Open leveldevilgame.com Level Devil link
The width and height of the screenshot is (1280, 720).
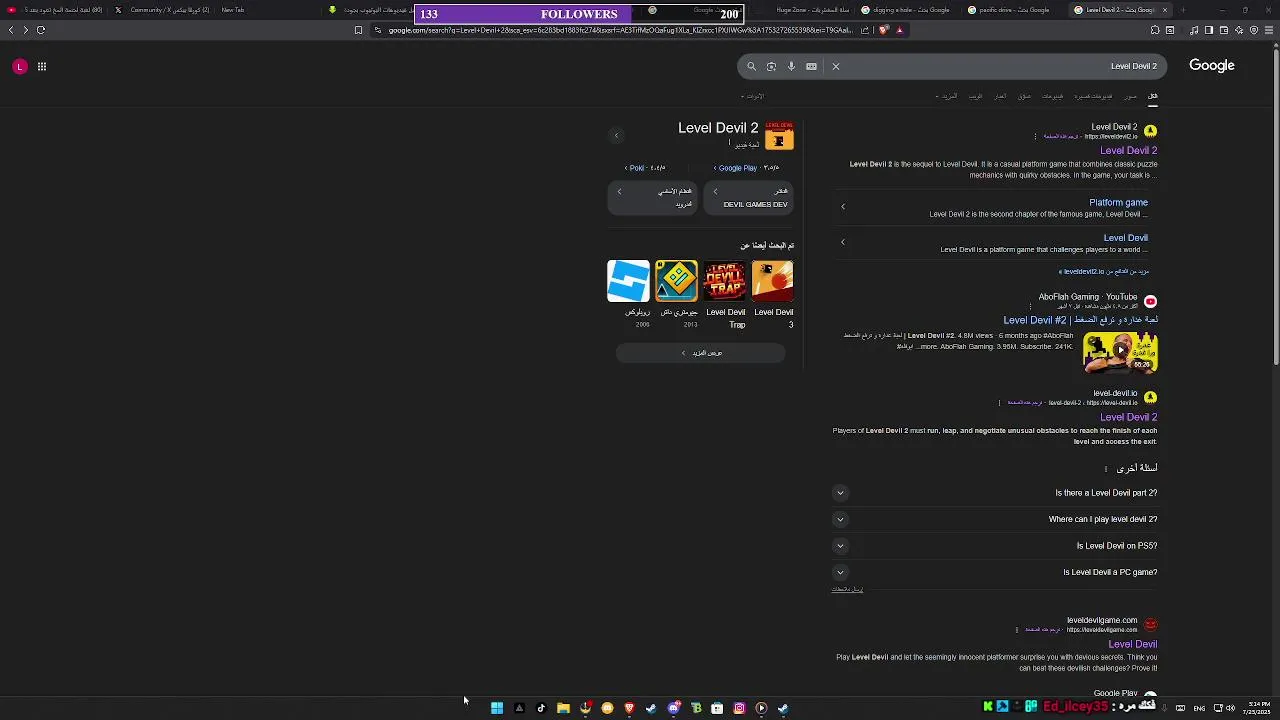point(1132,644)
